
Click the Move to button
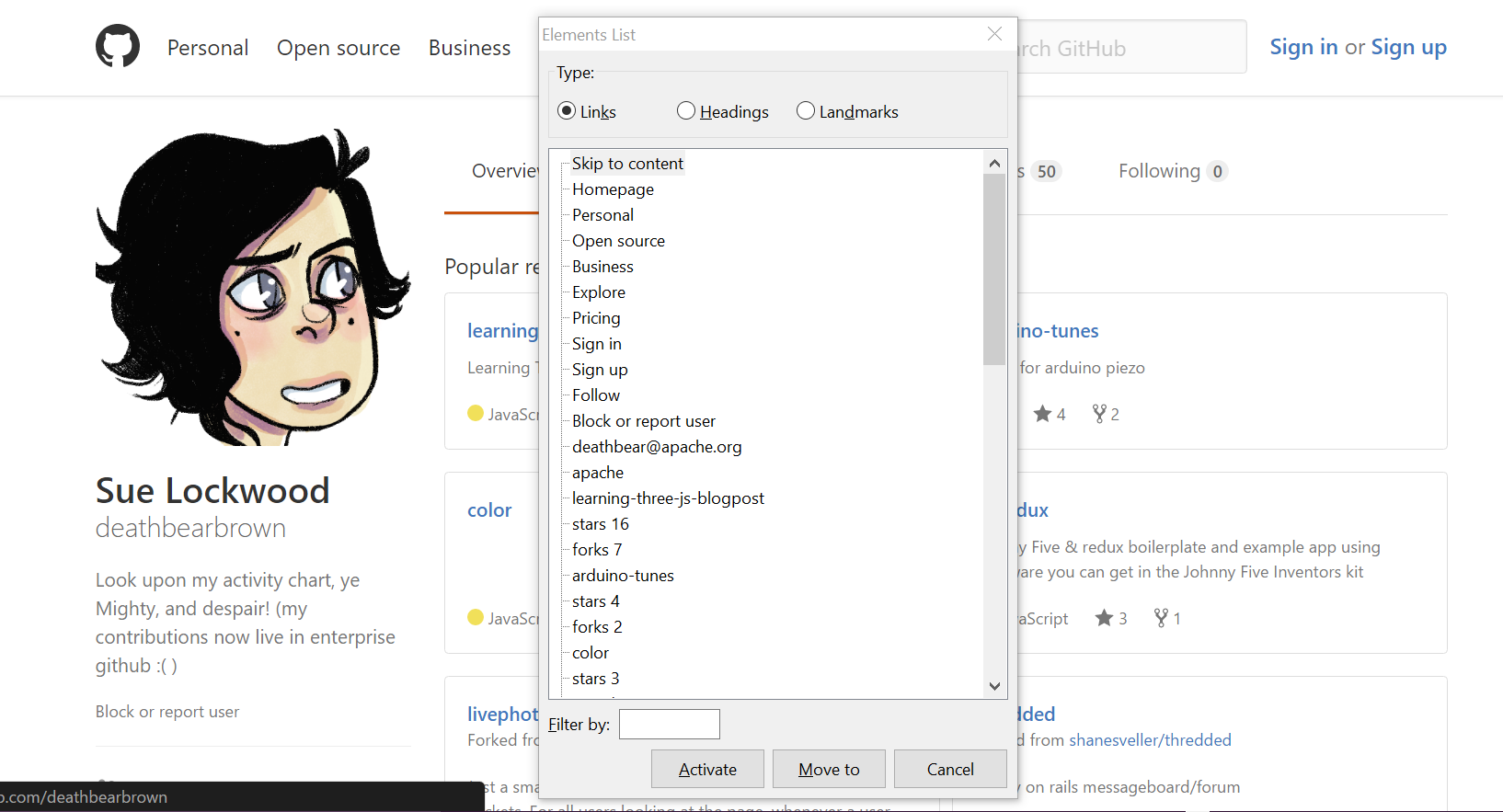[x=829, y=769]
